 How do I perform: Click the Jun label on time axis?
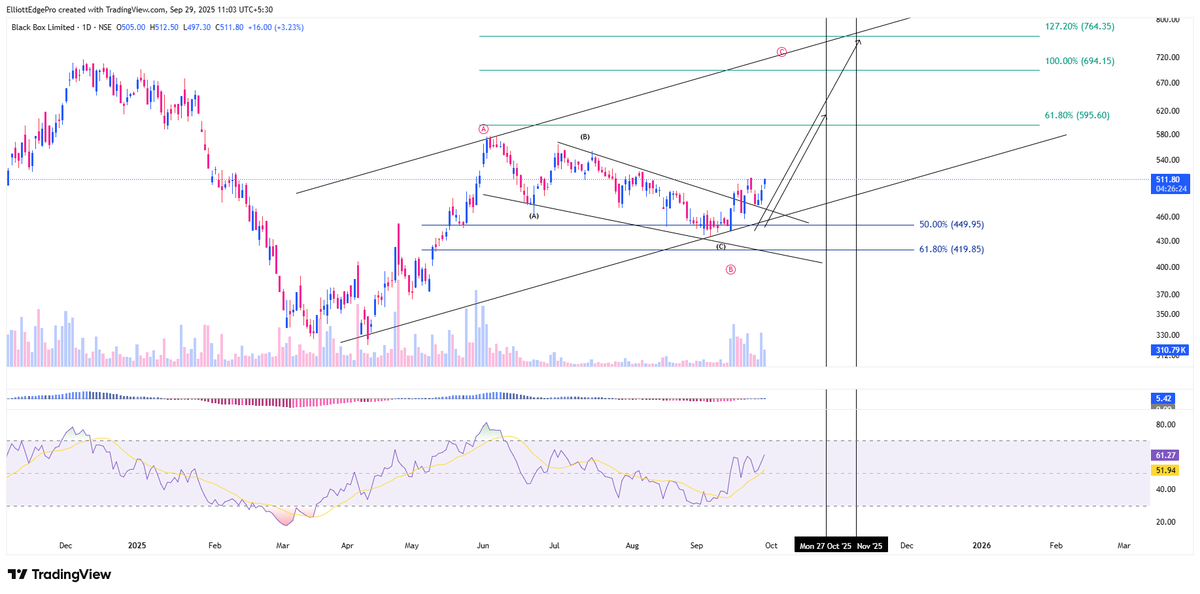[x=483, y=546]
